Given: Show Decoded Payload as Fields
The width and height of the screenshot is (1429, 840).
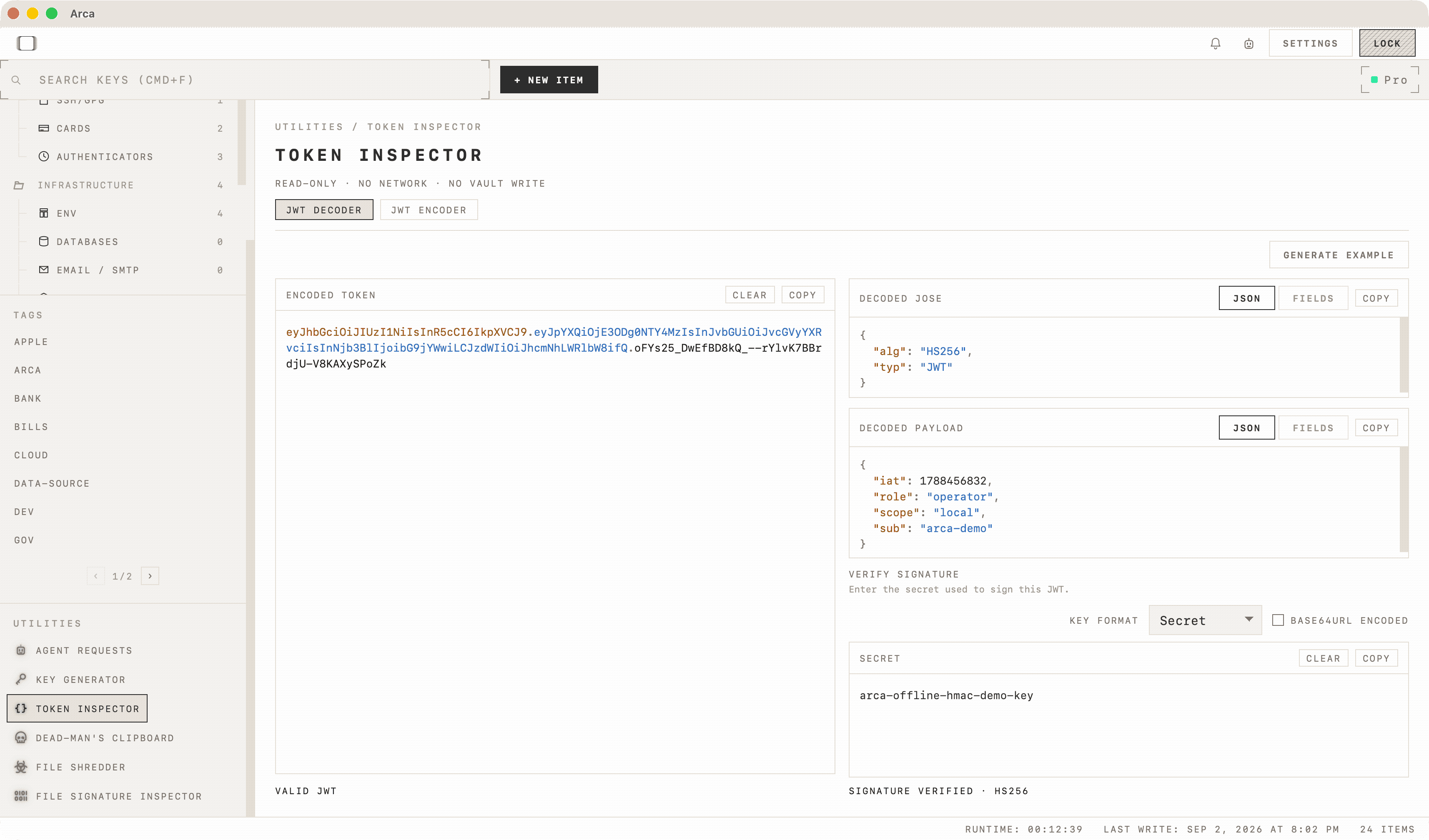Looking at the screenshot, I should click(x=1313, y=428).
